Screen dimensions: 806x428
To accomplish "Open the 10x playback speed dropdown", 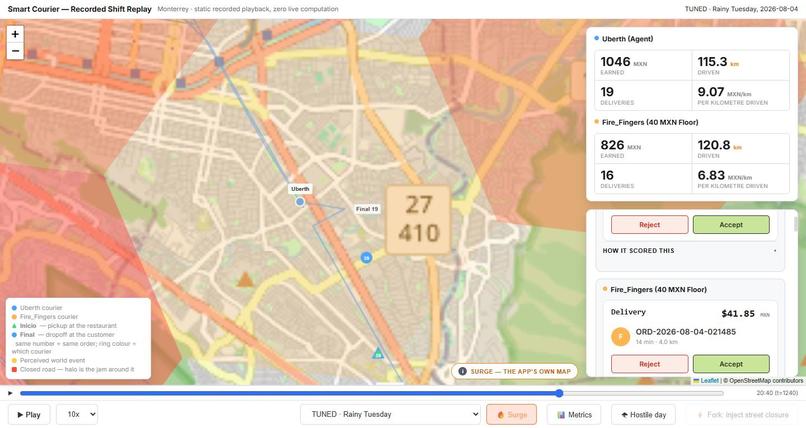I will (x=77, y=414).
